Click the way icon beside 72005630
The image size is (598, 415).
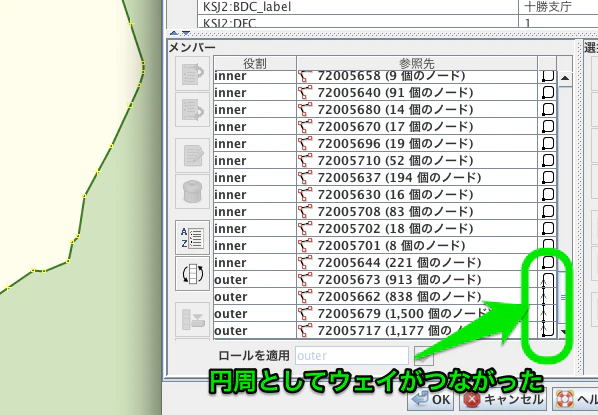305,195
